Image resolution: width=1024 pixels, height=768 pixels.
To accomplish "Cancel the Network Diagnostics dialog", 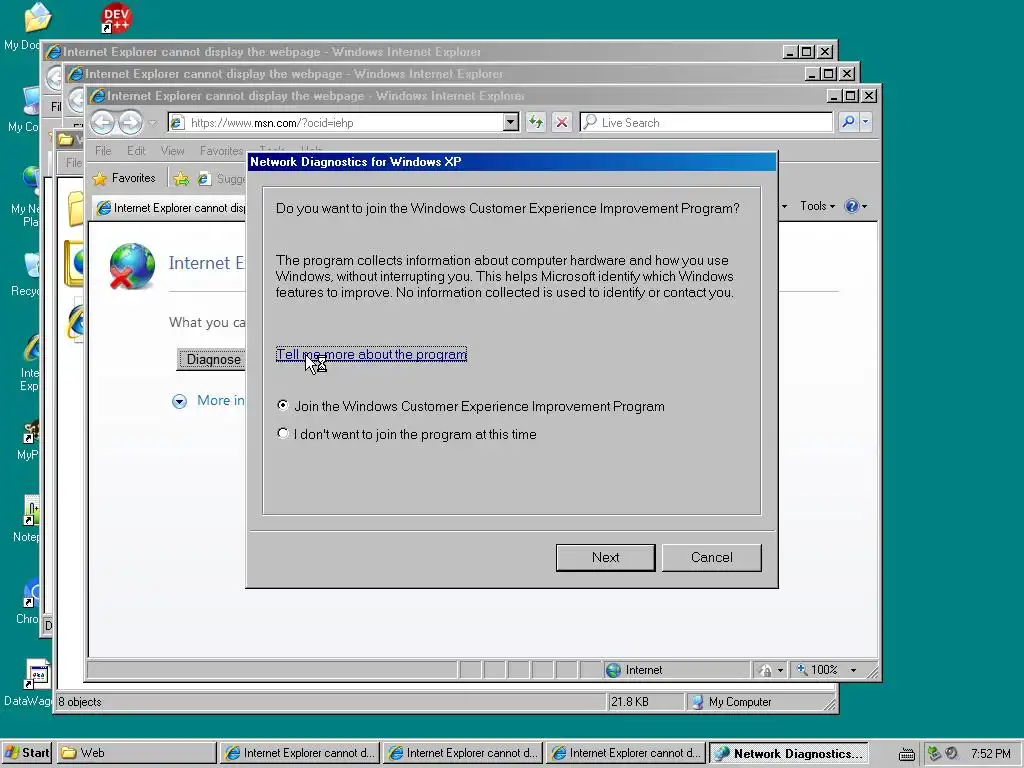I will [711, 558].
